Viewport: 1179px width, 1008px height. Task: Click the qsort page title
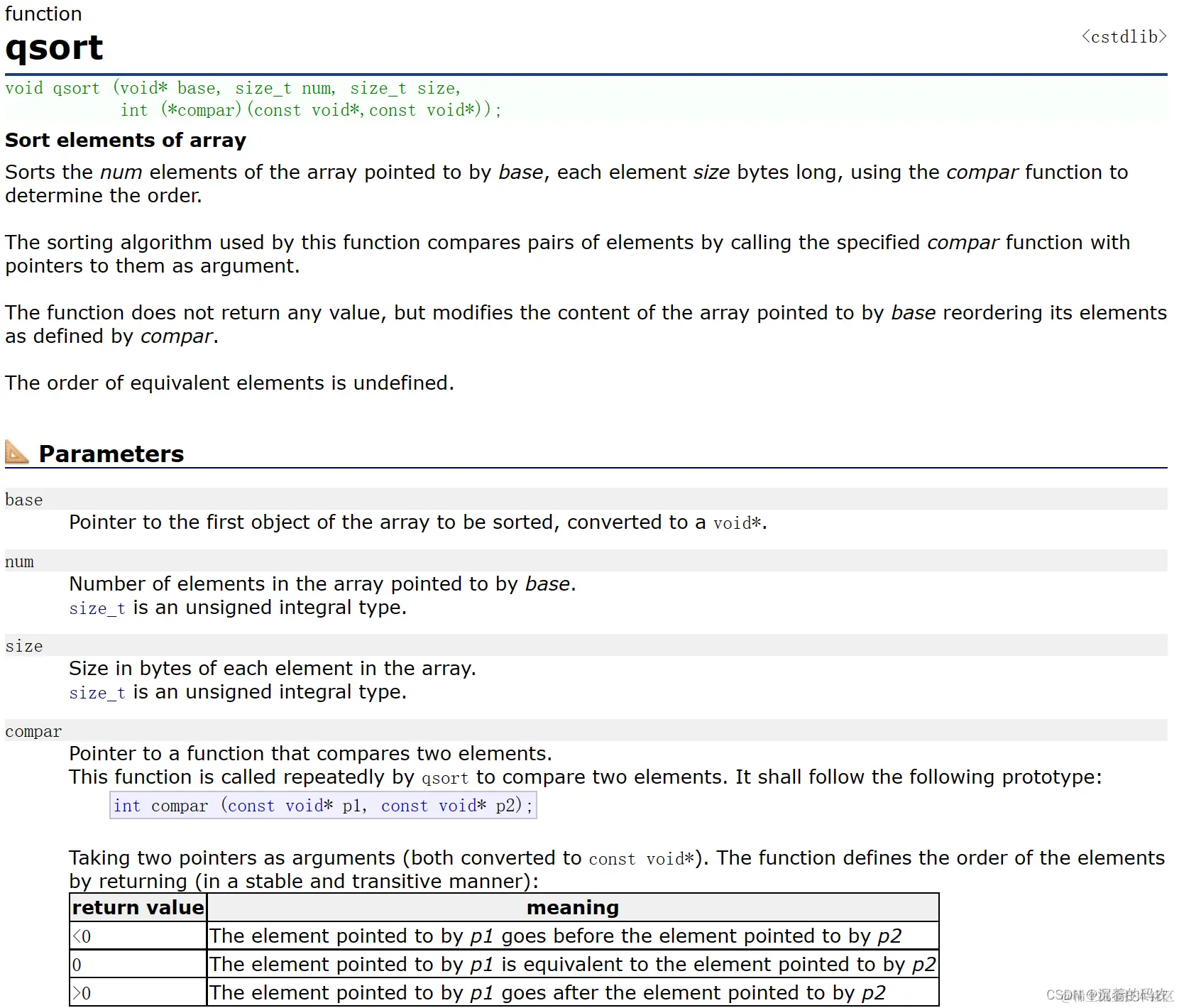54,48
